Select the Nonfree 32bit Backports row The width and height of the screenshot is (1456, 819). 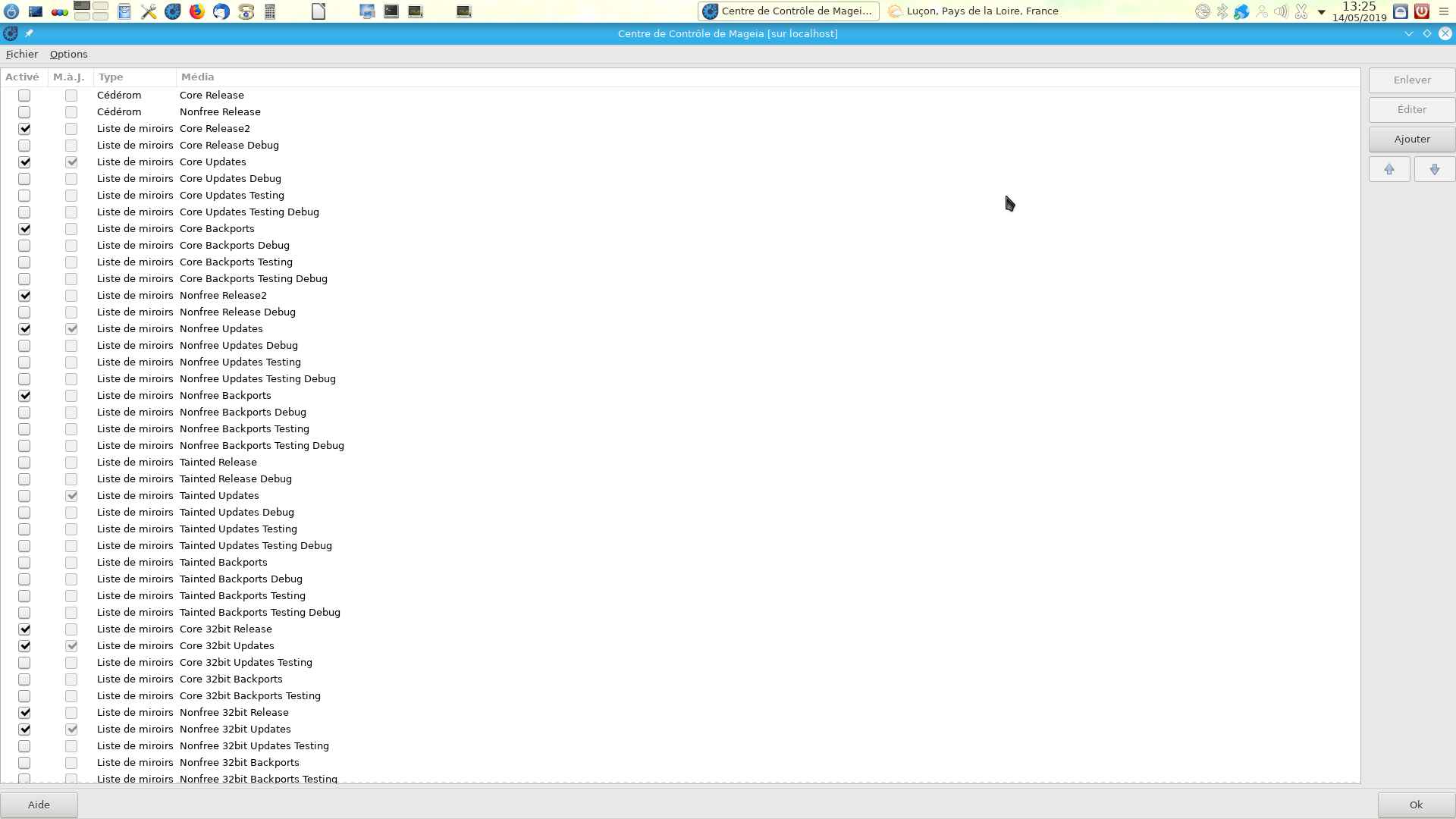tap(680, 763)
